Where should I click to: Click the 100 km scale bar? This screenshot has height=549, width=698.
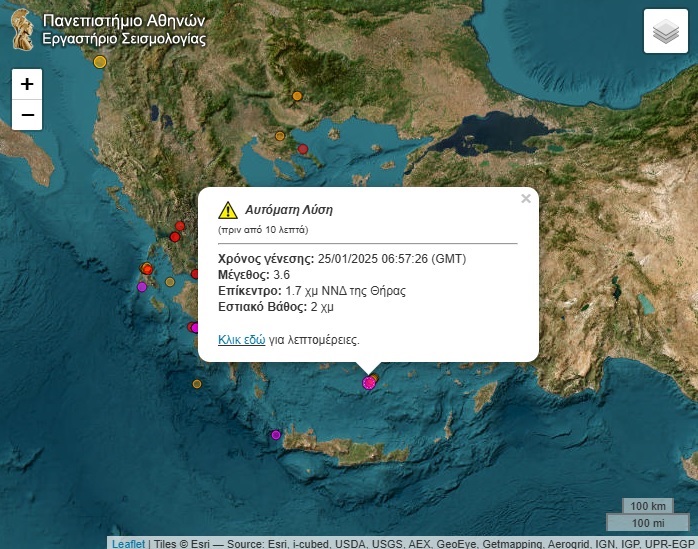pos(646,505)
